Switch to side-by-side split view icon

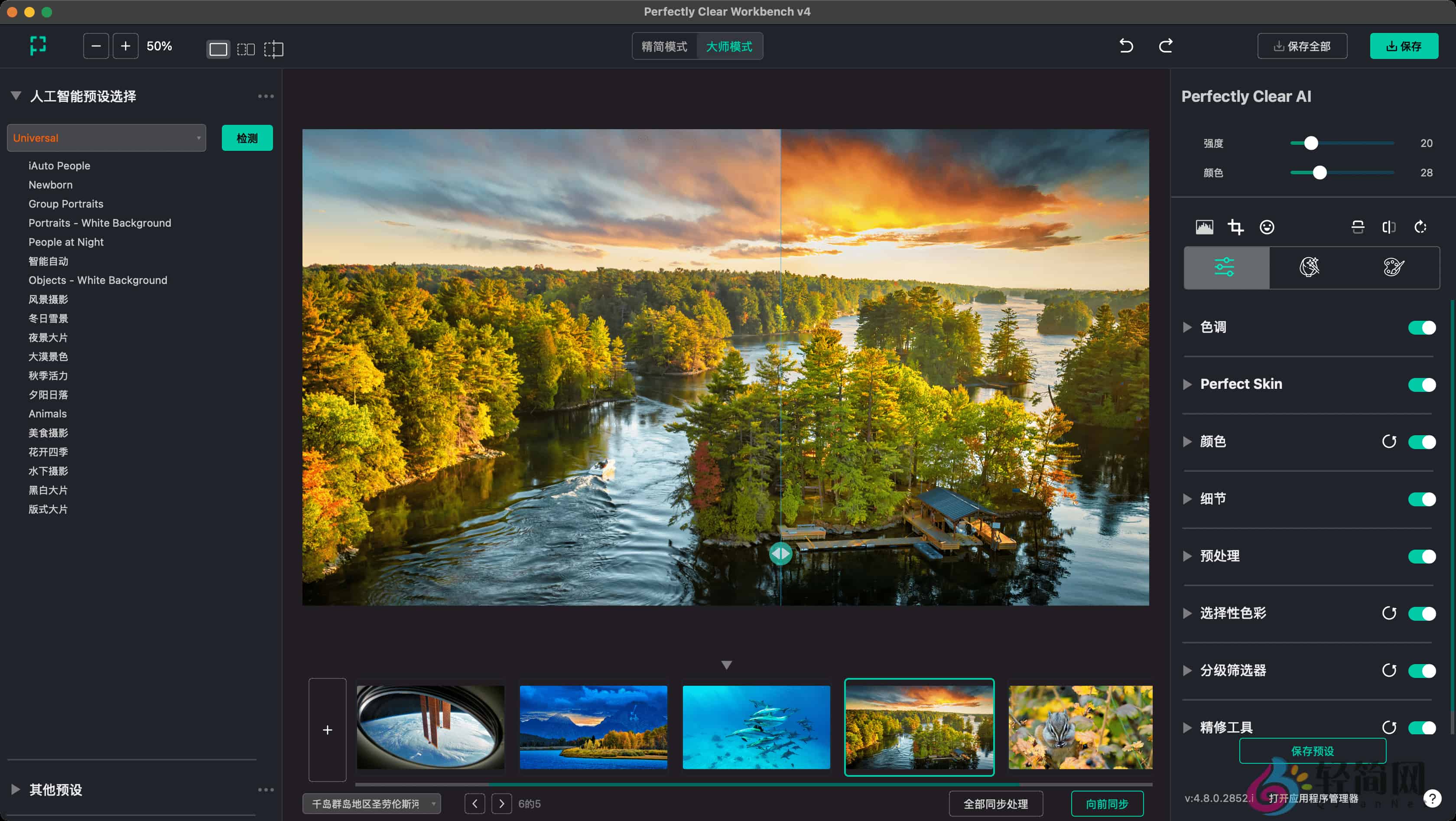tap(246, 49)
